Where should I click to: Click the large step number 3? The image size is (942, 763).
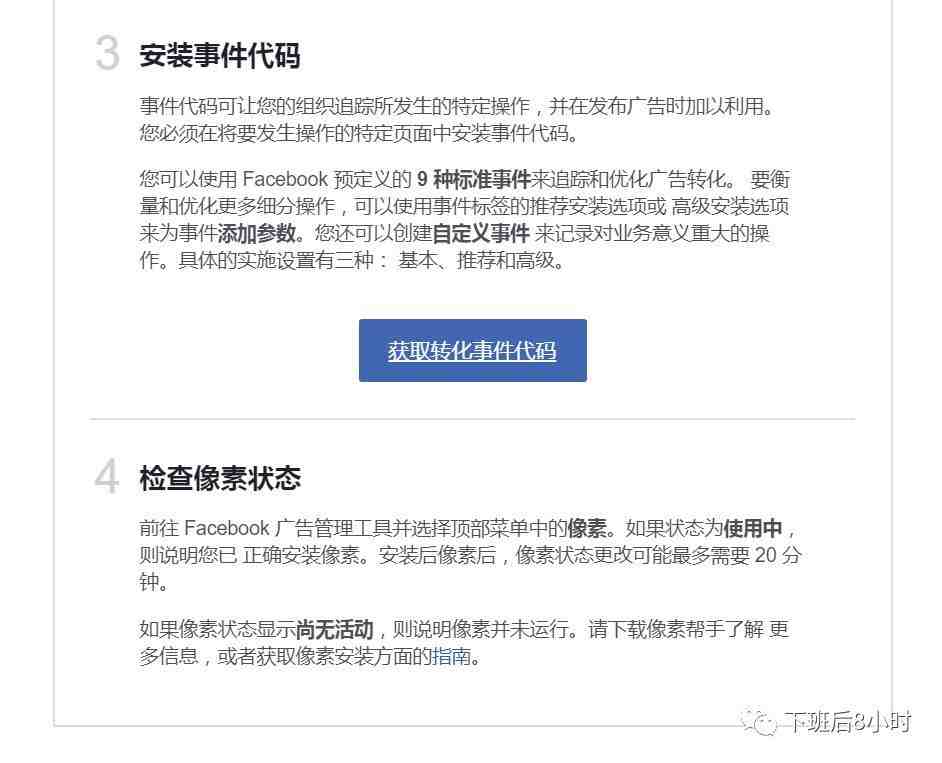pyautogui.click(x=108, y=53)
